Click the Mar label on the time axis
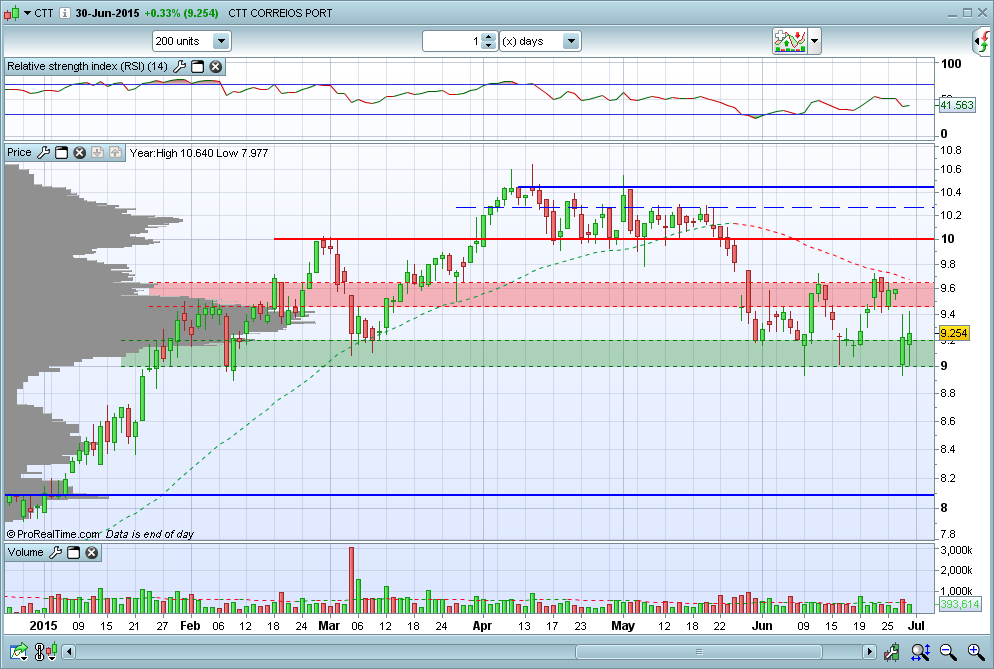The height and width of the screenshot is (669, 994). [329, 626]
